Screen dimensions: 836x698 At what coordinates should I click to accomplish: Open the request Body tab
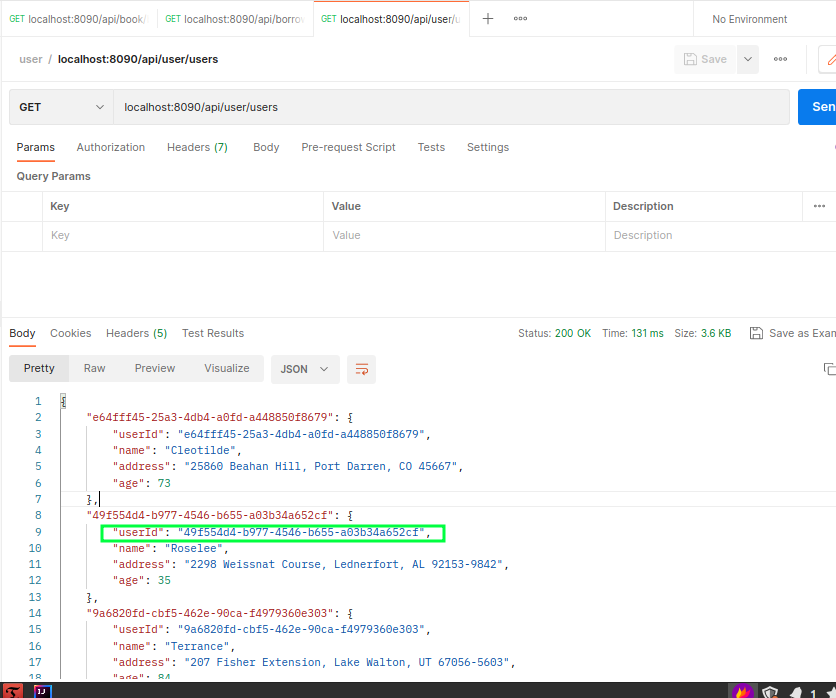[266, 147]
